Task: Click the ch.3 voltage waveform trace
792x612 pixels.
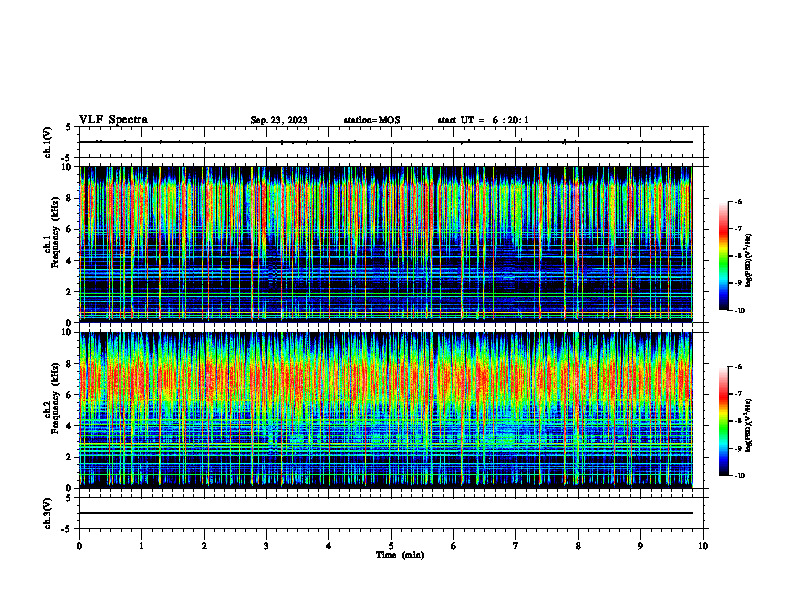Action: [386, 513]
